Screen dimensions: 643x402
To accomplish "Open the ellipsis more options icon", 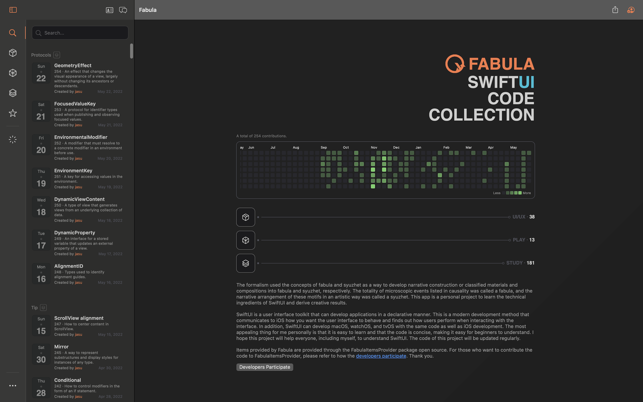I will coord(13,386).
